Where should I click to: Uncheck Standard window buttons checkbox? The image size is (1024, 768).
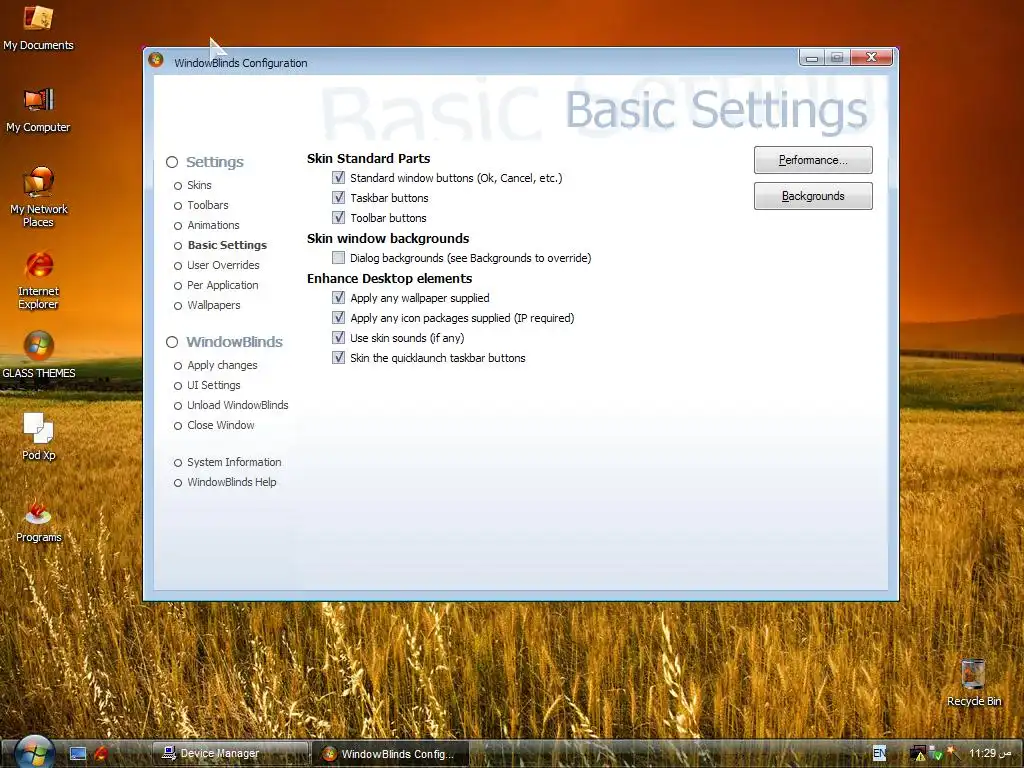point(338,178)
